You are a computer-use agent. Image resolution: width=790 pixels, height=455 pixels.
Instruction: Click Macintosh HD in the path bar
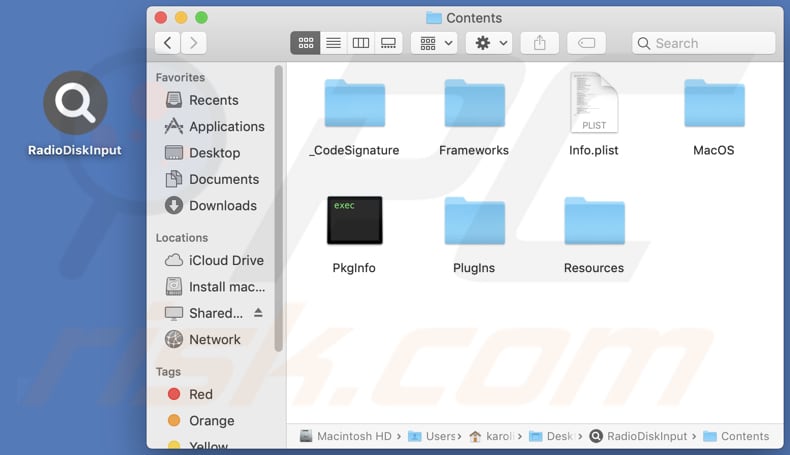[346, 436]
